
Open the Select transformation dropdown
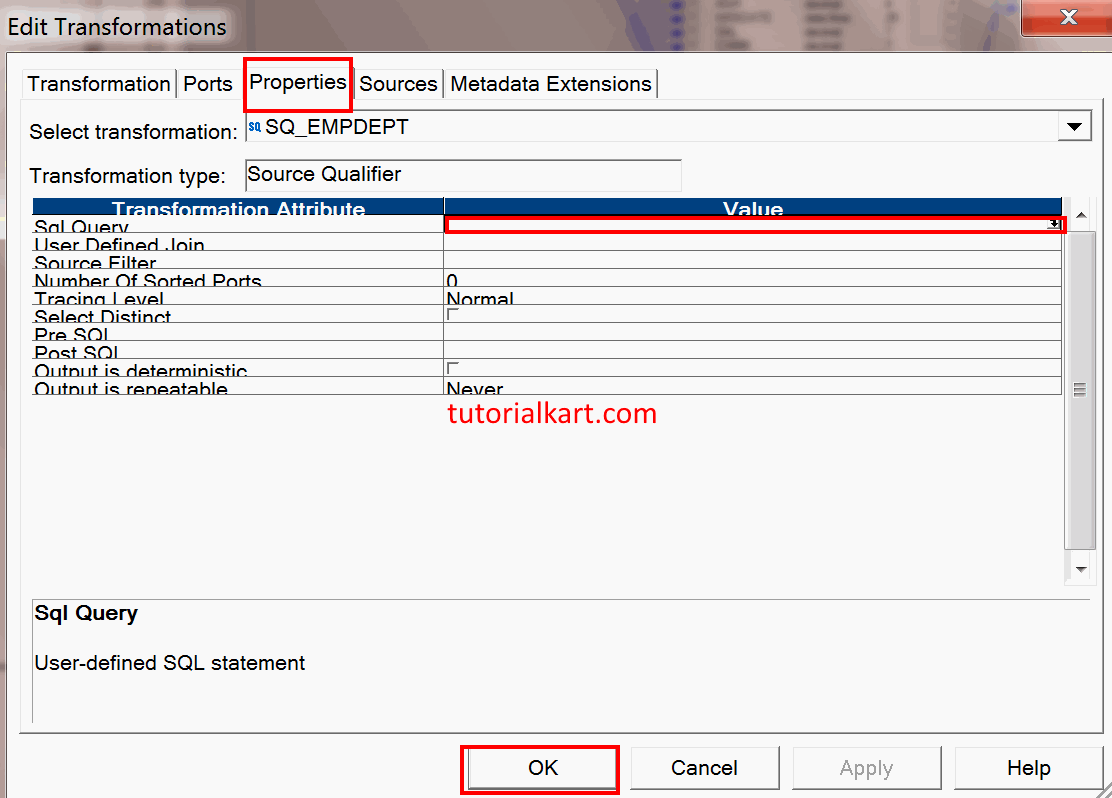(x=1075, y=126)
